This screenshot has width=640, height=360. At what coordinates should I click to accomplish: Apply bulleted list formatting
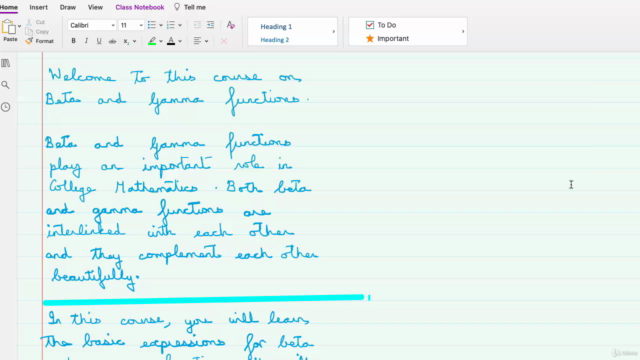pyautogui.click(x=151, y=25)
